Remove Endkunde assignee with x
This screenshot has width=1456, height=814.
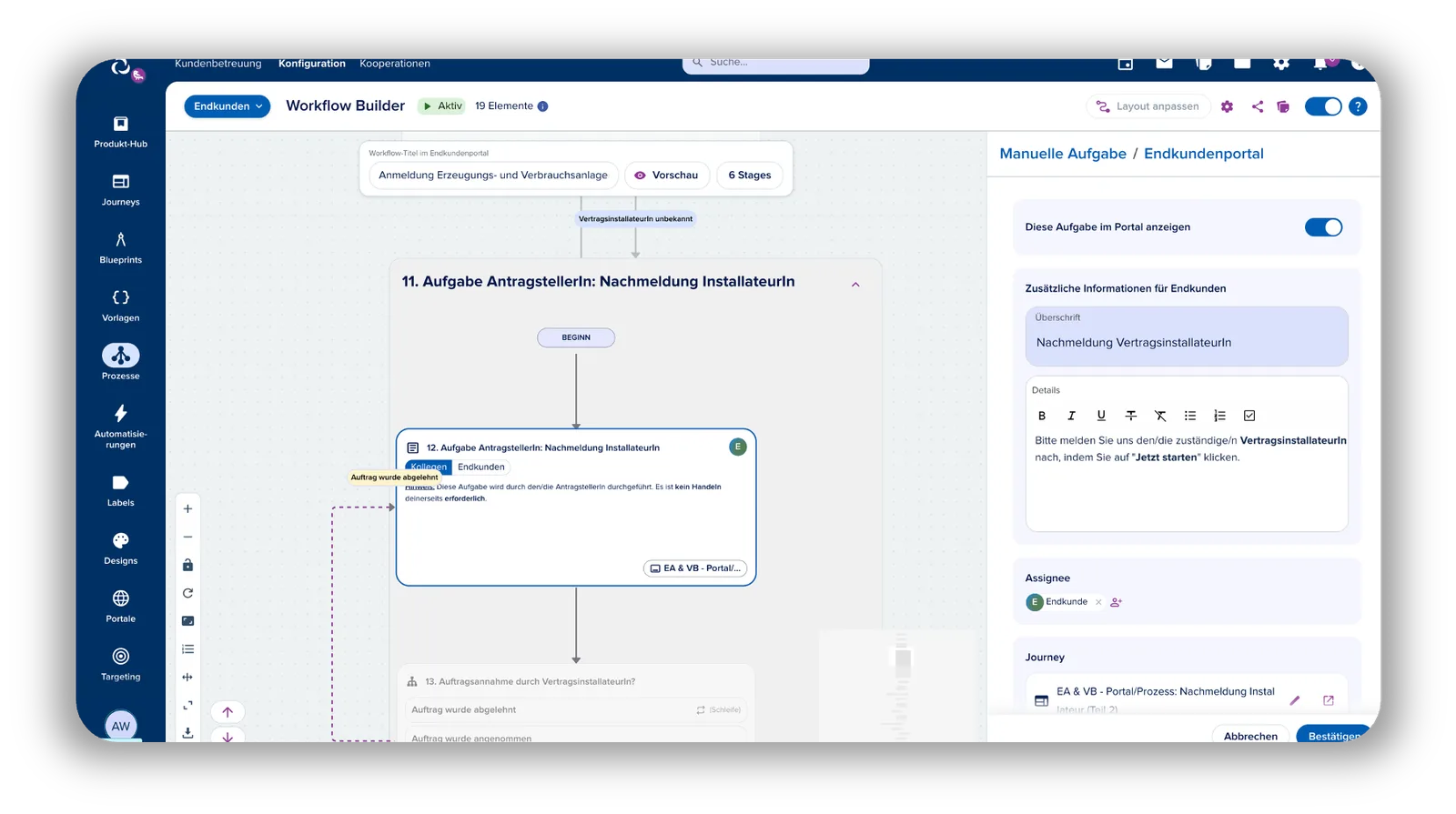pos(1098,602)
